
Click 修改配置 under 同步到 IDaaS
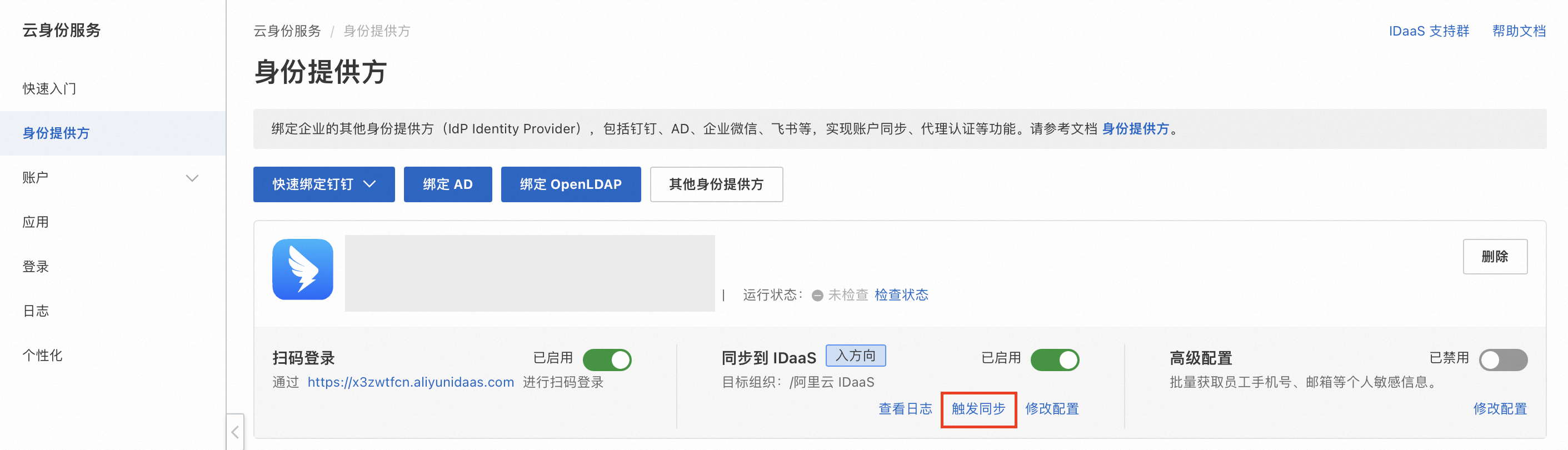coord(1052,408)
